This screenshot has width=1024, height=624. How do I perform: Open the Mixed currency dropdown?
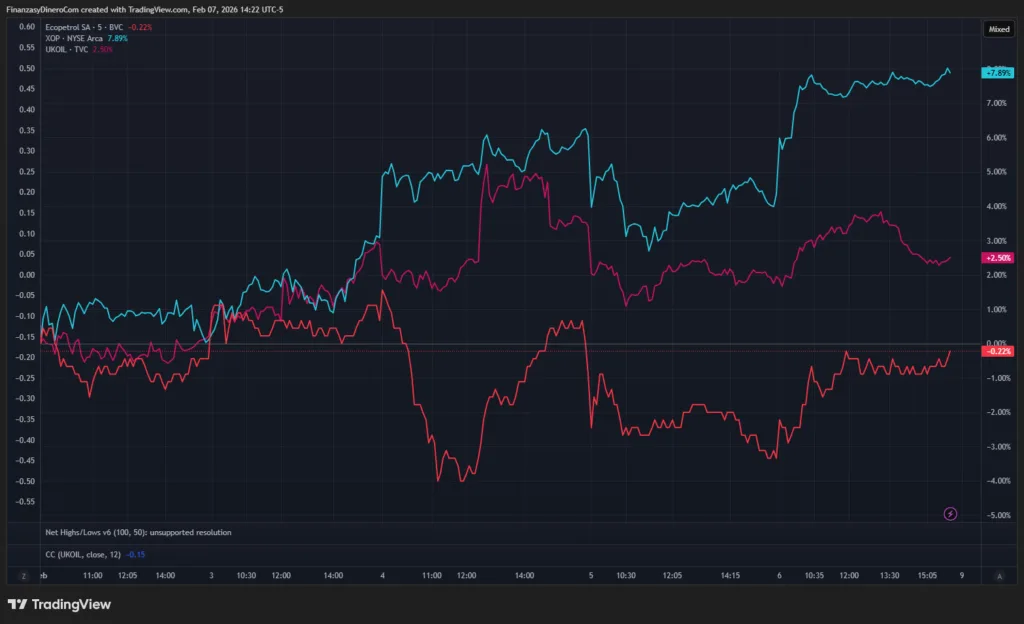coord(999,30)
